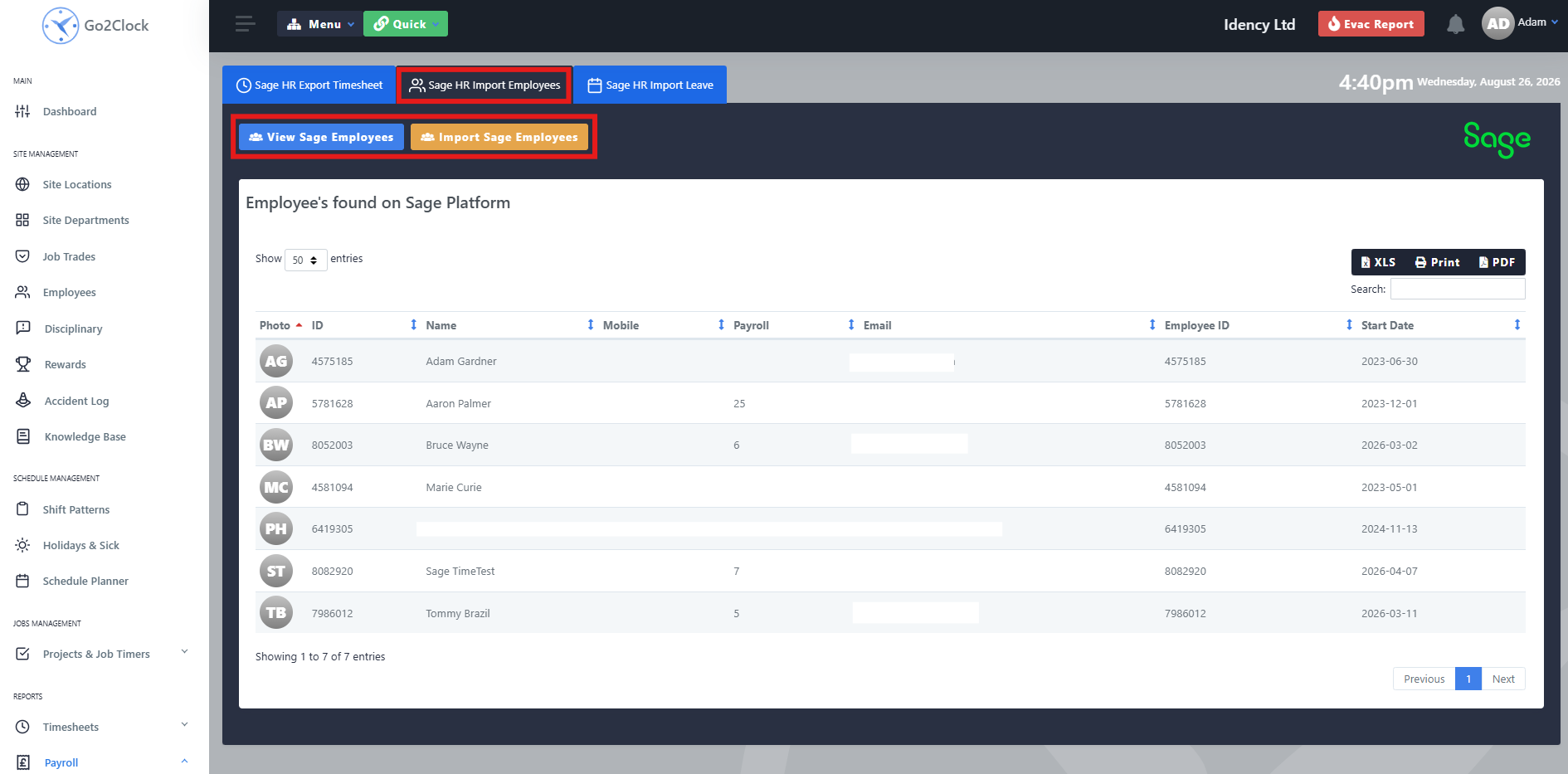Screen dimensions: 1568x774
Task: Go to Previous page
Action: pyautogui.click(x=1424, y=679)
